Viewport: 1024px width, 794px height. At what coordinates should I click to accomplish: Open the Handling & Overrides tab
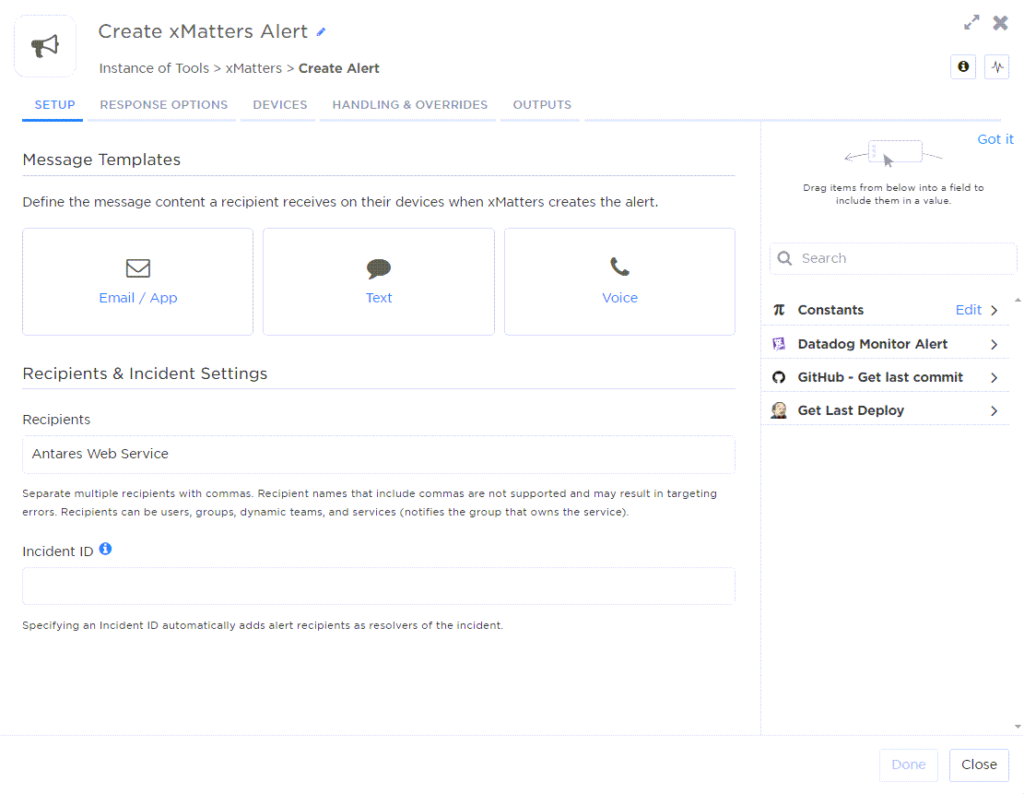pyautogui.click(x=407, y=105)
